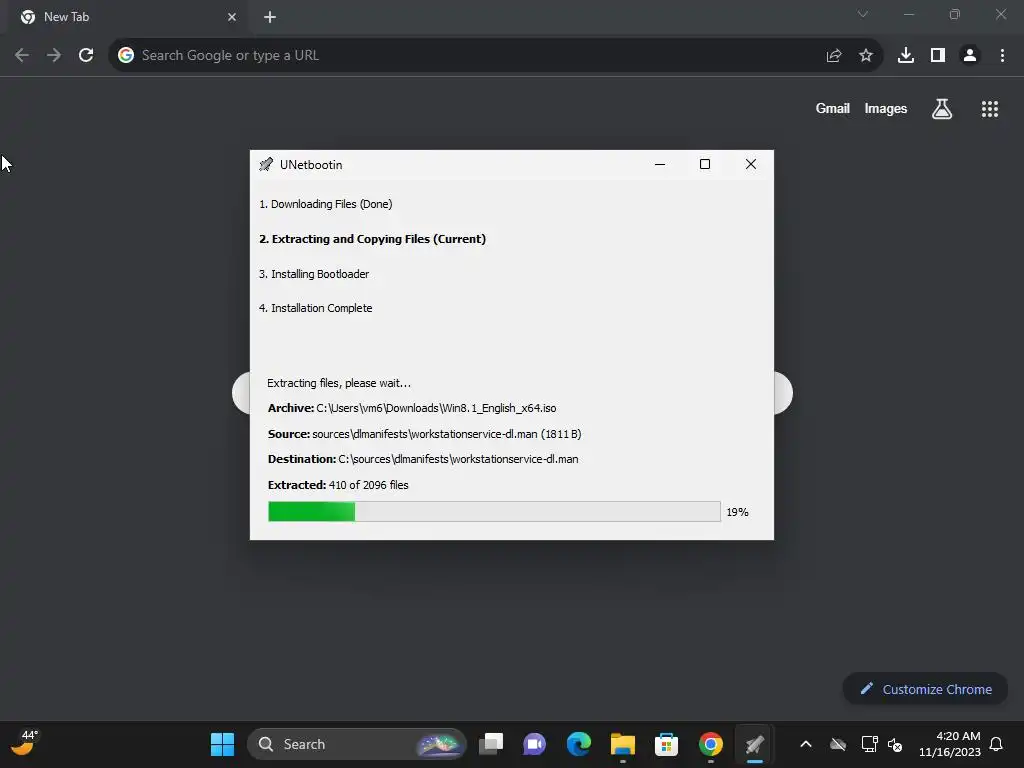
Task: Open the weather widget showing 44°
Action: pyautogui.click(x=25, y=743)
